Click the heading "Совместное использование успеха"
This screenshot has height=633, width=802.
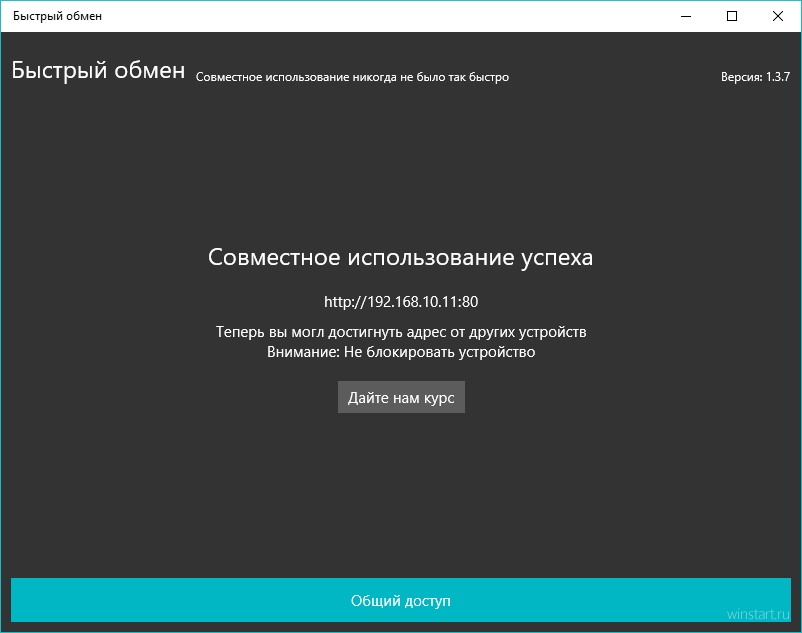[x=400, y=257]
